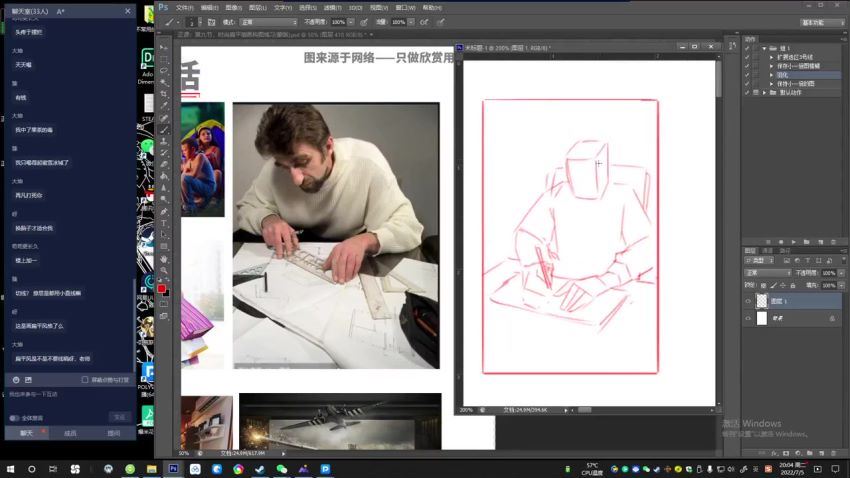The width and height of the screenshot is (850, 478).
Task: Toggle the mute-all switch in chat window
Action: click(x=14, y=418)
